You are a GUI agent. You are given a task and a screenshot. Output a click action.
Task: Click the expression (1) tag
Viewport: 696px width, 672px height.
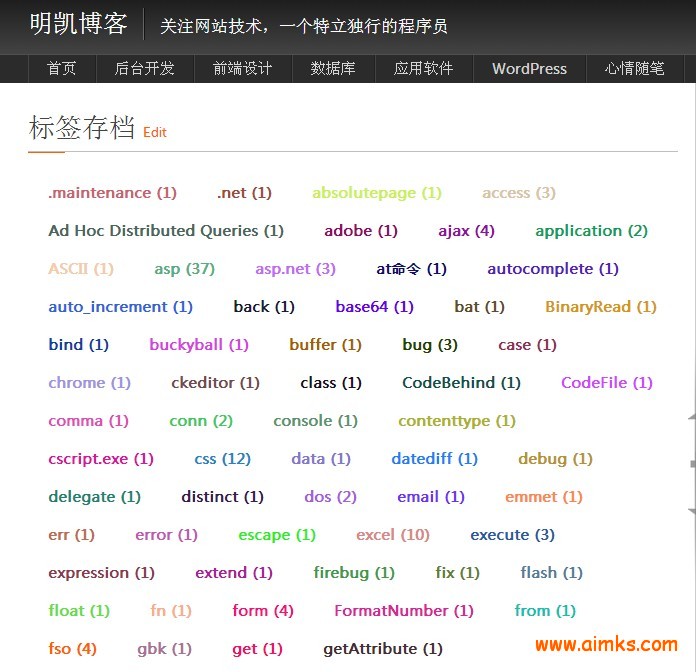pyautogui.click(x=102, y=573)
